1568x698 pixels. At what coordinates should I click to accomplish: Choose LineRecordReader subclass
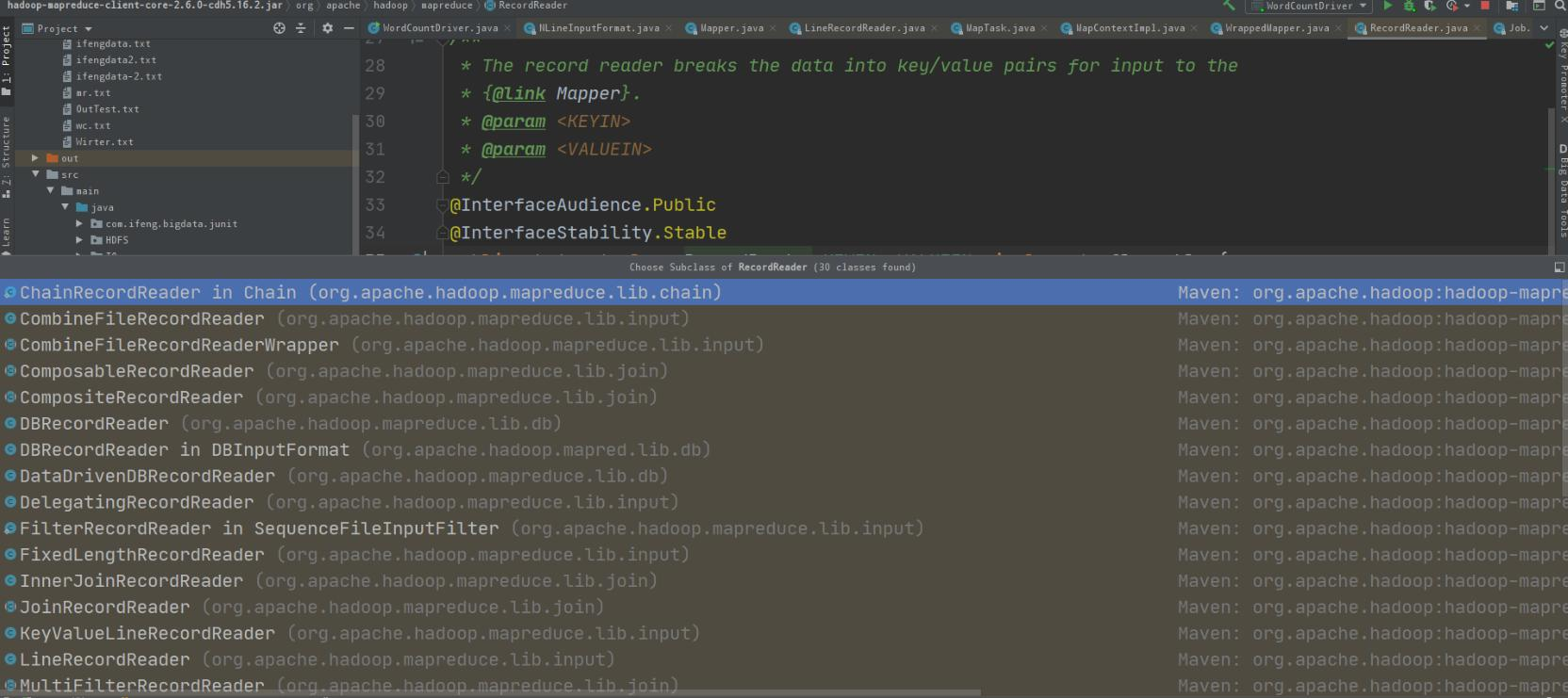click(x=784, y=660)
